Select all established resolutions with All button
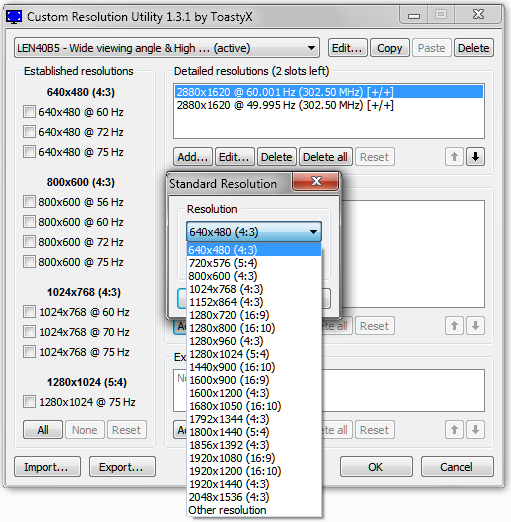 (x=43, y=430)
